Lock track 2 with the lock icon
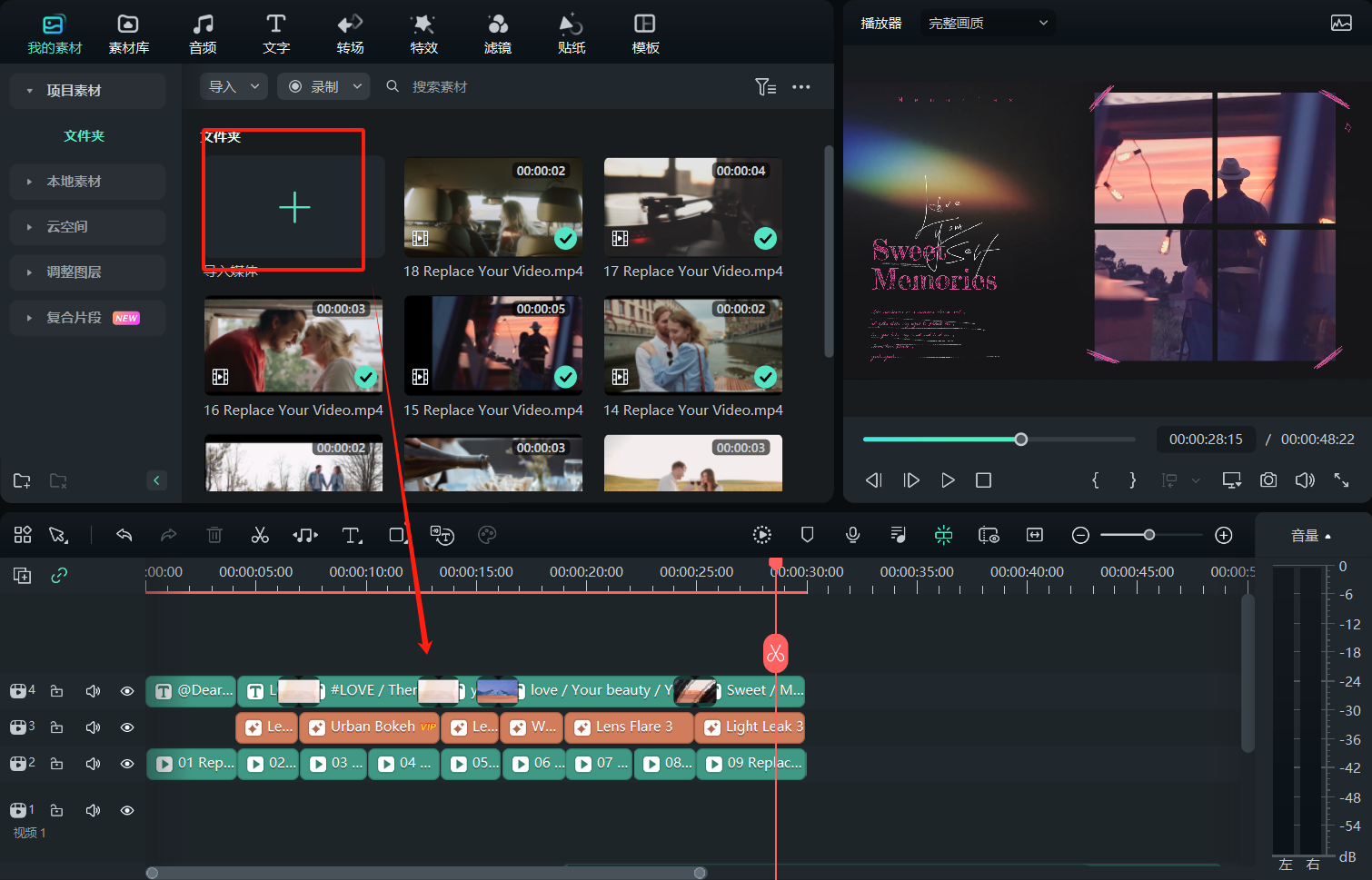1372x880 pixels. (x=56, y=764)
